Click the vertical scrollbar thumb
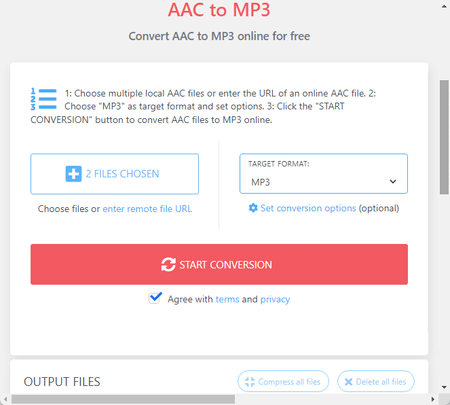 444,137
